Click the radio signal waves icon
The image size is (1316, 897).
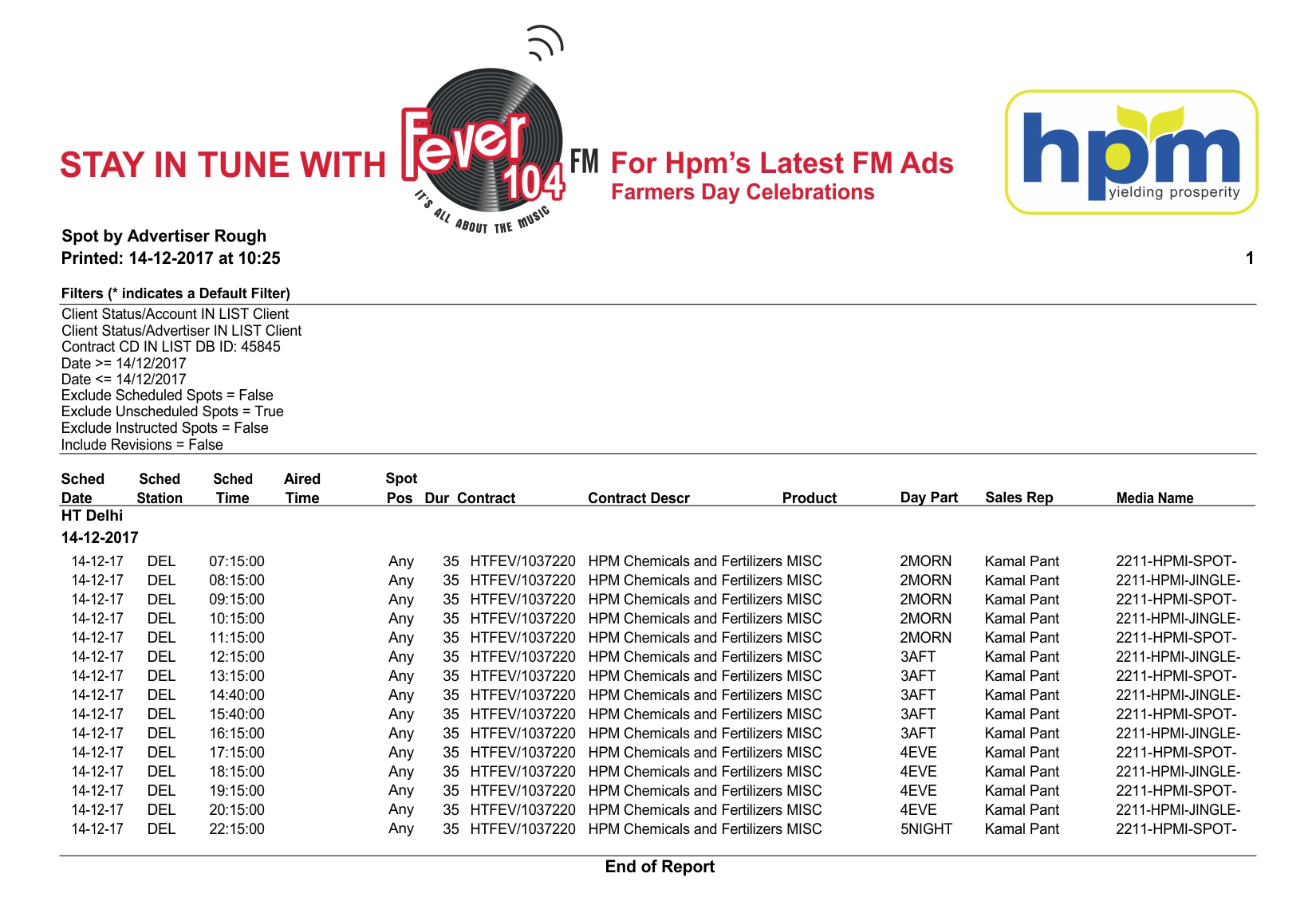pyautogui.click(x=546, y=43)
